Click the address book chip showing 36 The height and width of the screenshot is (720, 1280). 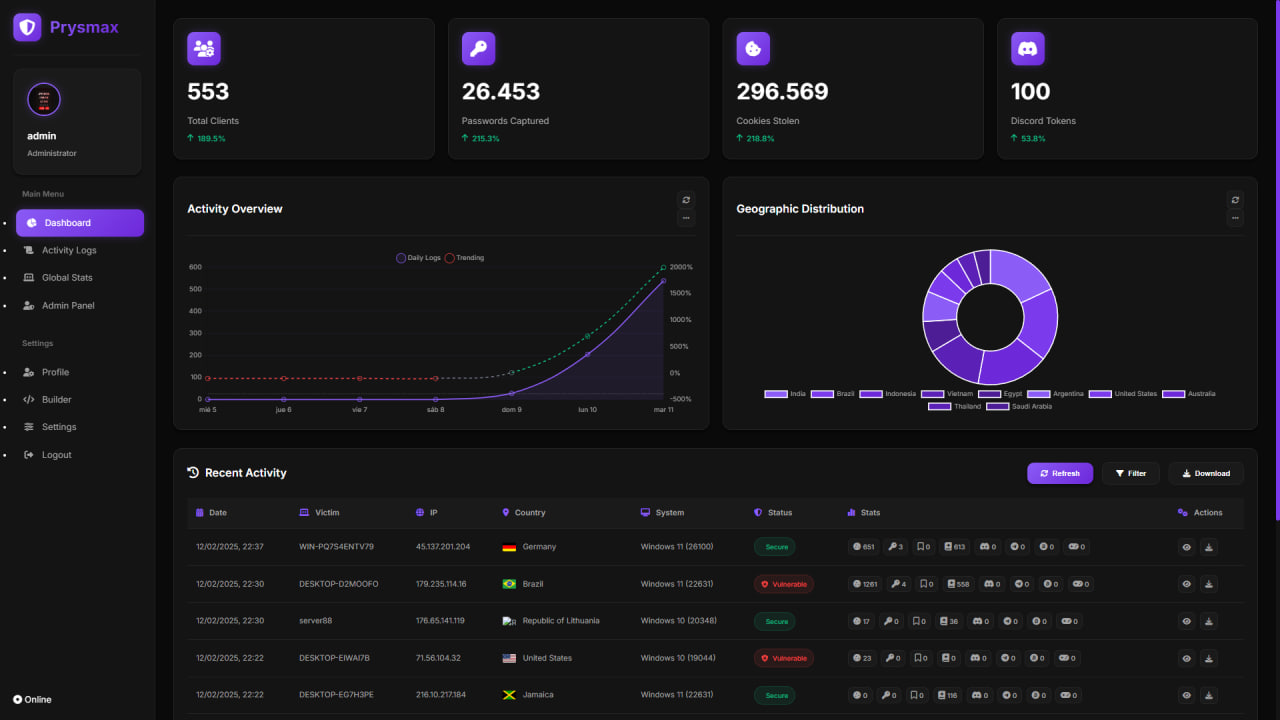click(949, 621)
